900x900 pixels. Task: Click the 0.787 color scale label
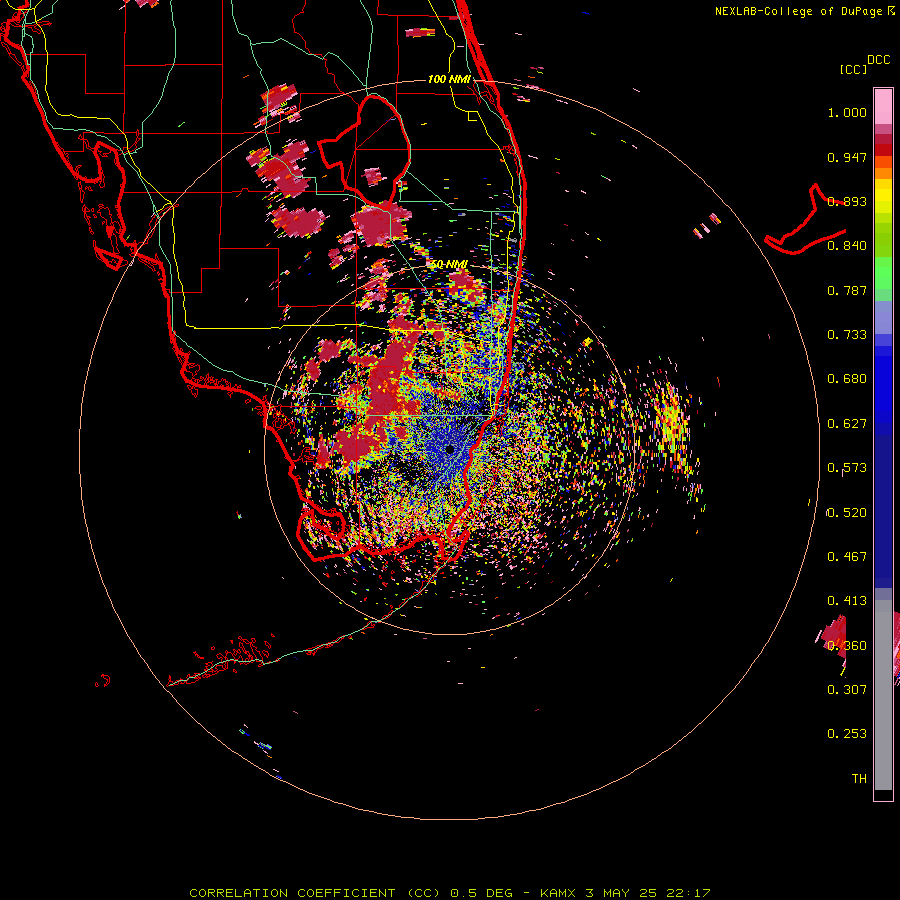click(847, 290)
